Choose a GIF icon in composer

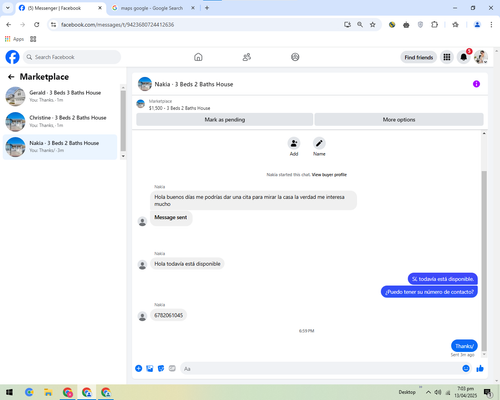pyautogui.click(x=172, y=368)
